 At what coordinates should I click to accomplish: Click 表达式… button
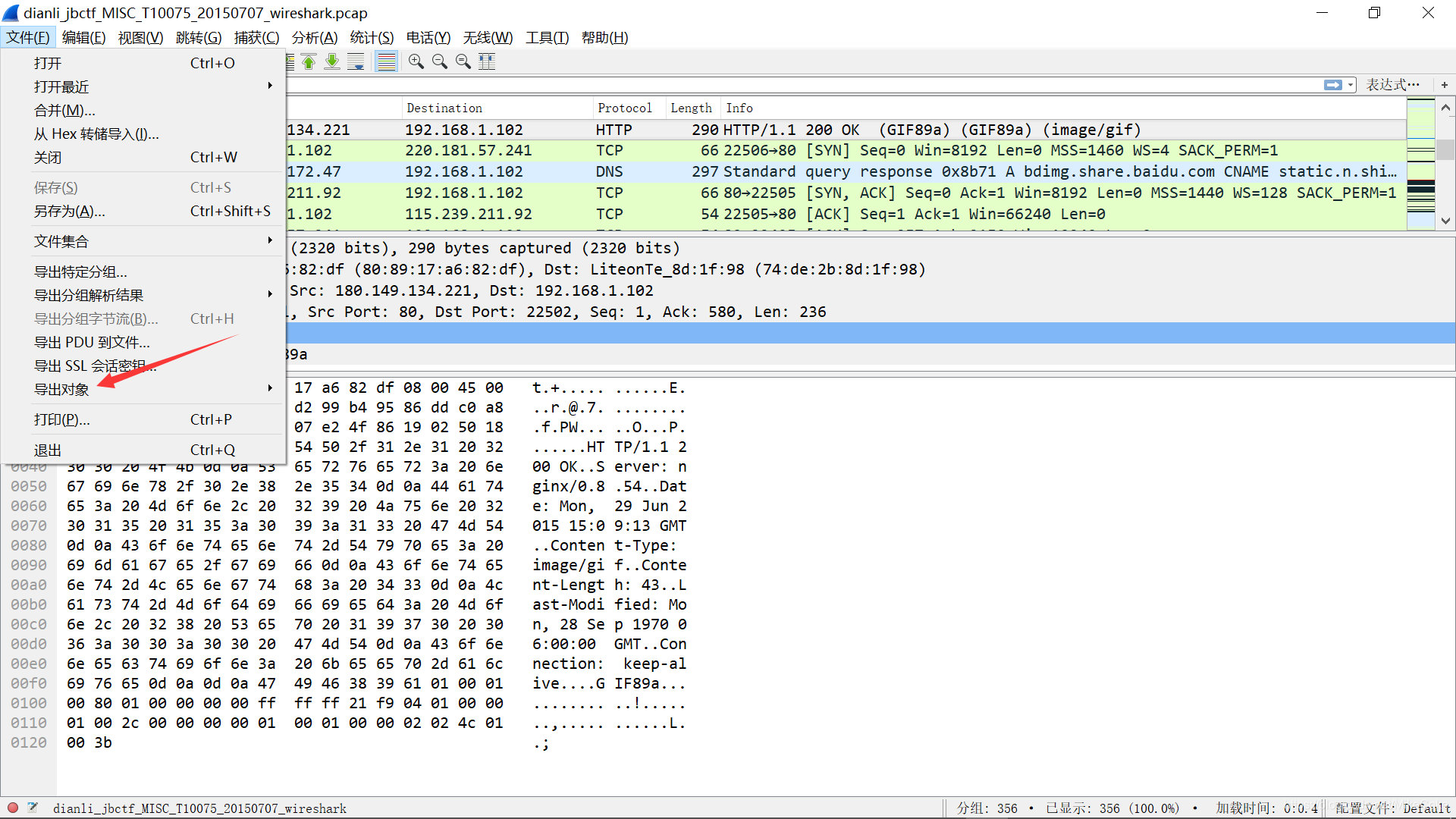(x=1392, y=85)
